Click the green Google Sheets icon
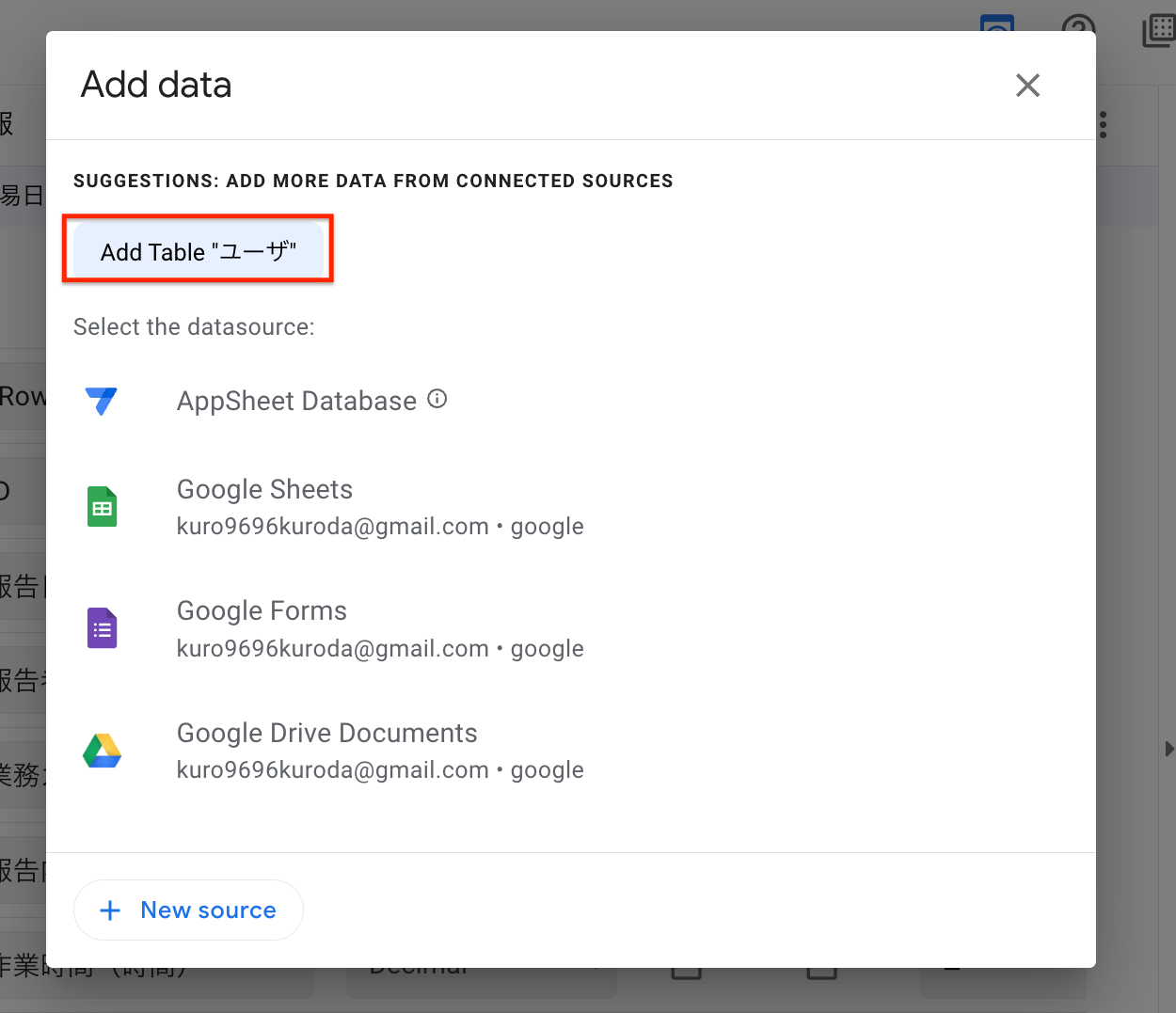Screen dimensions: 1176x1013 (x=102, y=507)
